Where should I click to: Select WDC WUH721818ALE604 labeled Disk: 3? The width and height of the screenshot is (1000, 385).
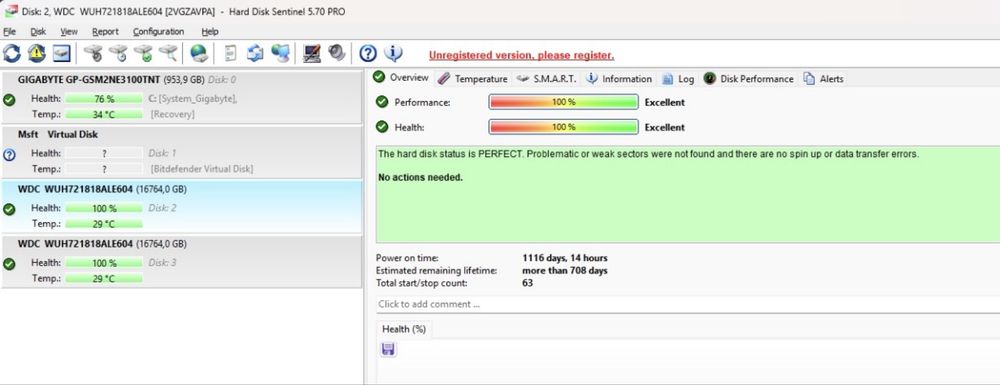(182, 261)
